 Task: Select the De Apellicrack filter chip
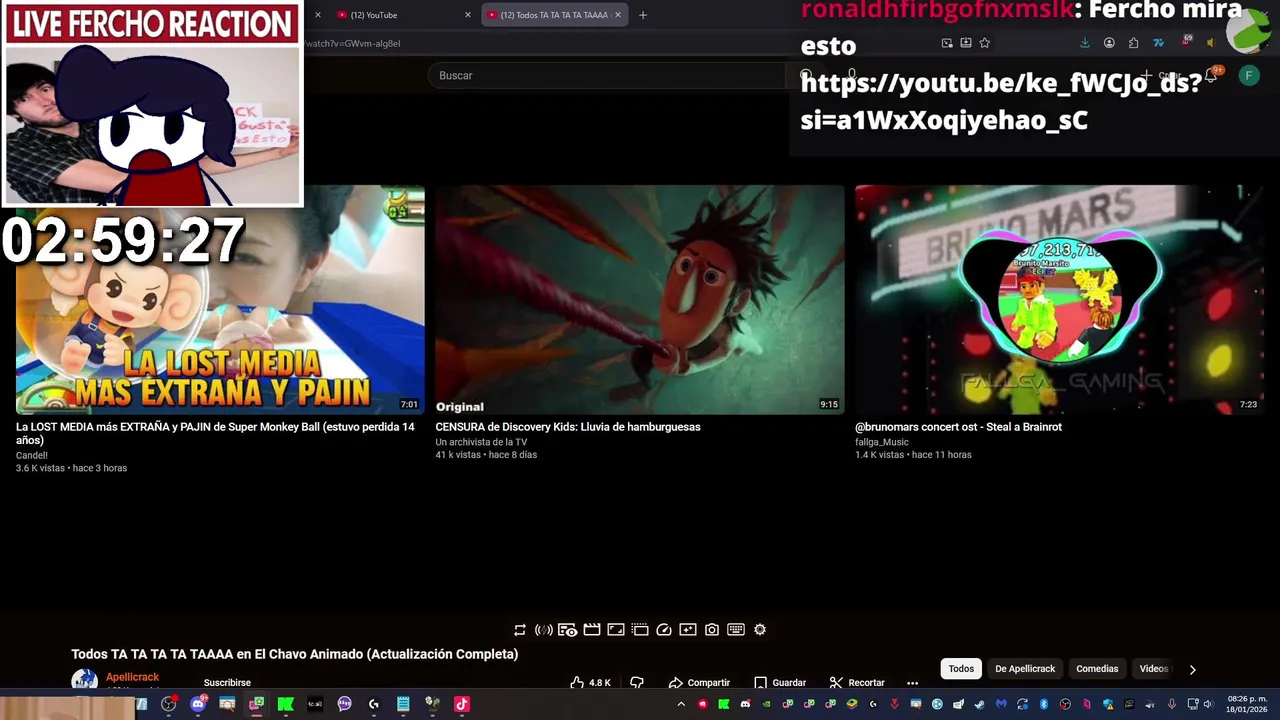[x=1025, y=669]
